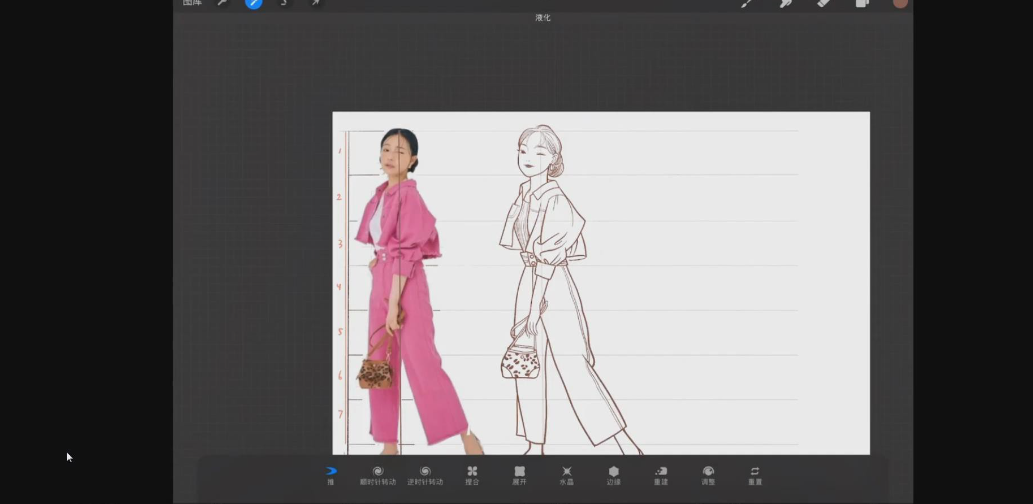Select Twirl Right (顺时针转动) liquify mode
The image size is (1033, 504).
377,476
